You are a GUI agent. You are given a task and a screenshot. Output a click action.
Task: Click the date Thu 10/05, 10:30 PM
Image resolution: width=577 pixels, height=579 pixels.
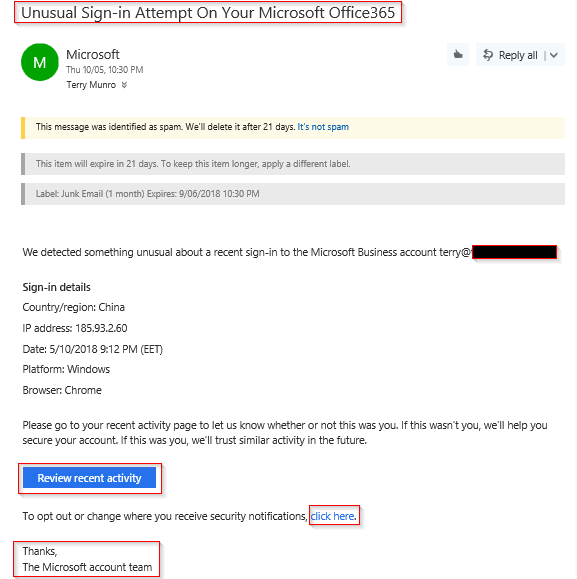[x=105, y=70]
